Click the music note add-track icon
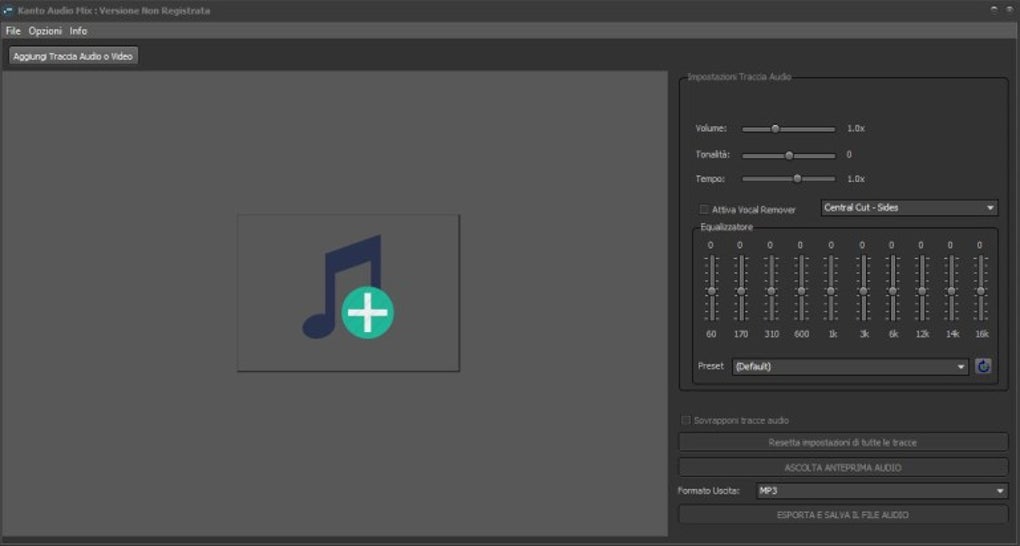 pos(348,292)
